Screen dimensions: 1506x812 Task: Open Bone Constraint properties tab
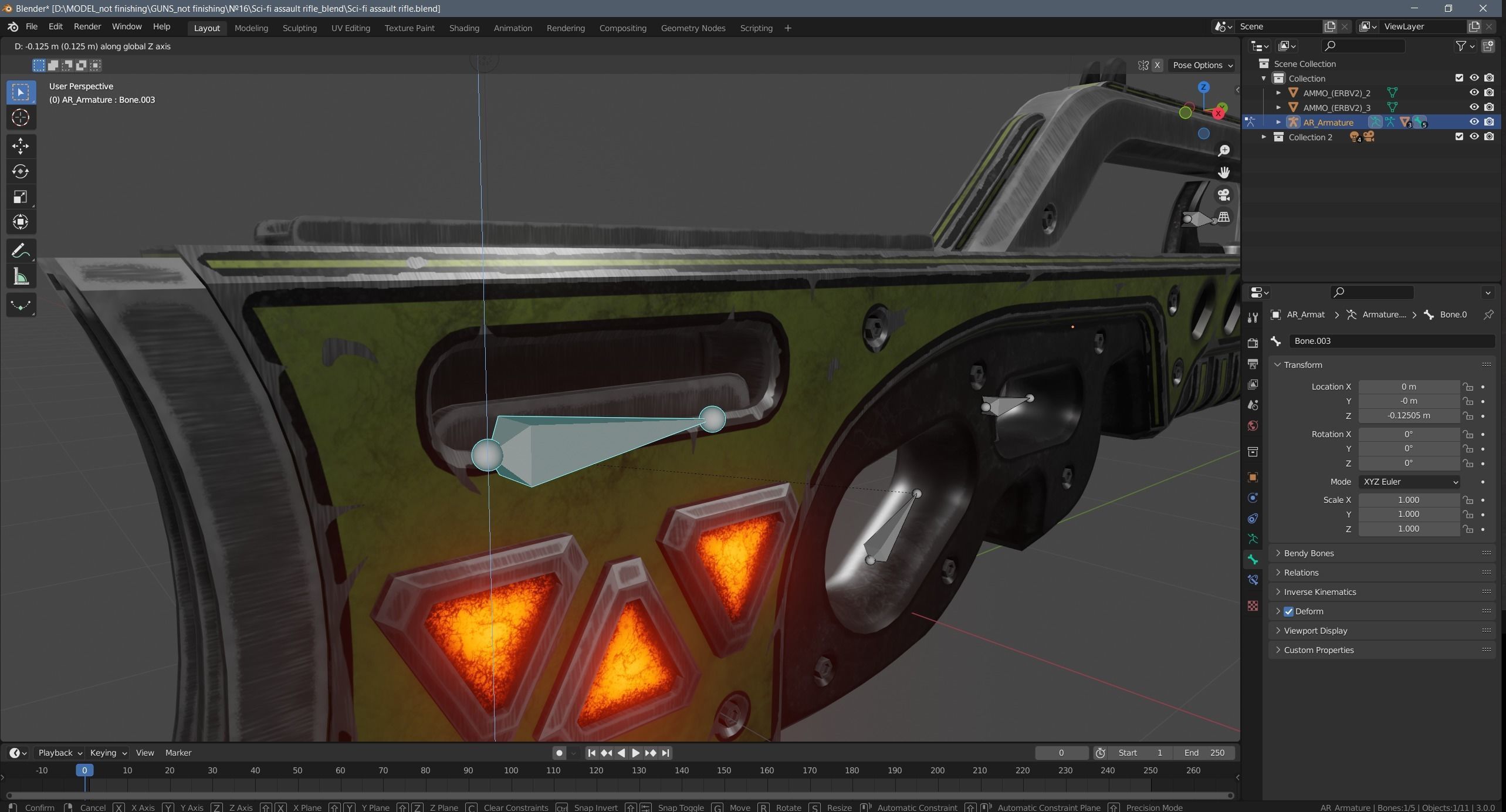(x=1253, y=580)
